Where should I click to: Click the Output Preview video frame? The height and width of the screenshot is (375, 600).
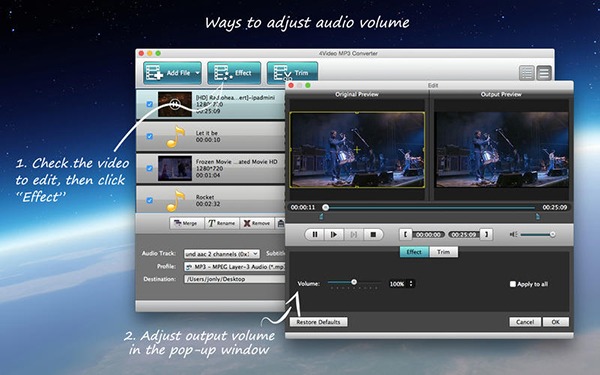[501, 150]
